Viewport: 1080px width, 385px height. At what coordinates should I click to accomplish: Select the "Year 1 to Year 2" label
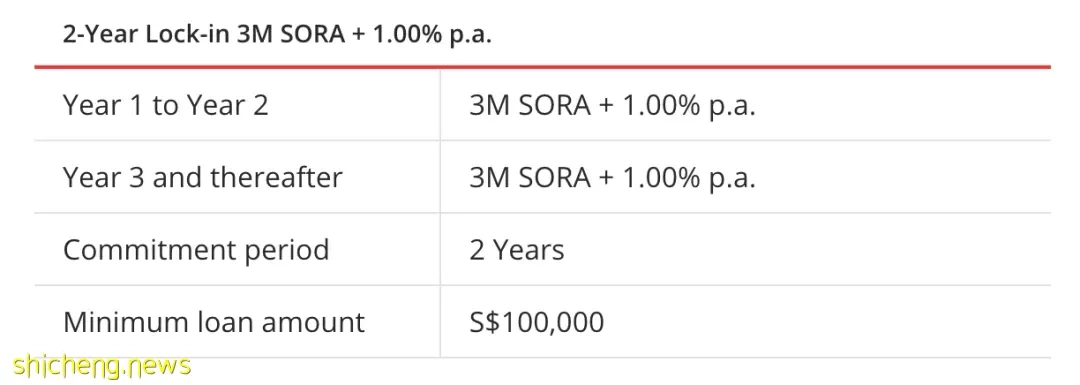pos(165,105)
